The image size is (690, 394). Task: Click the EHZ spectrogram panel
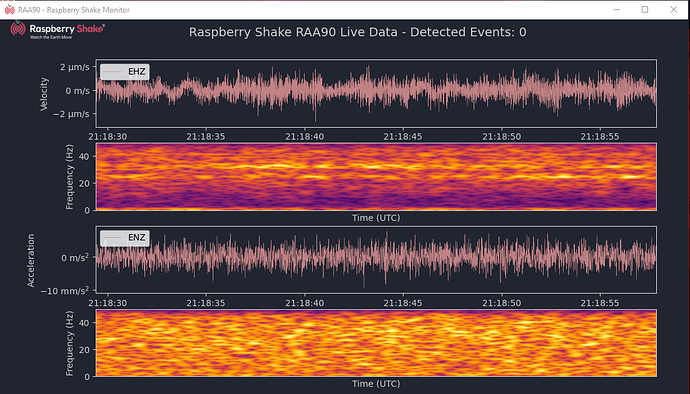tap(376, 177)
